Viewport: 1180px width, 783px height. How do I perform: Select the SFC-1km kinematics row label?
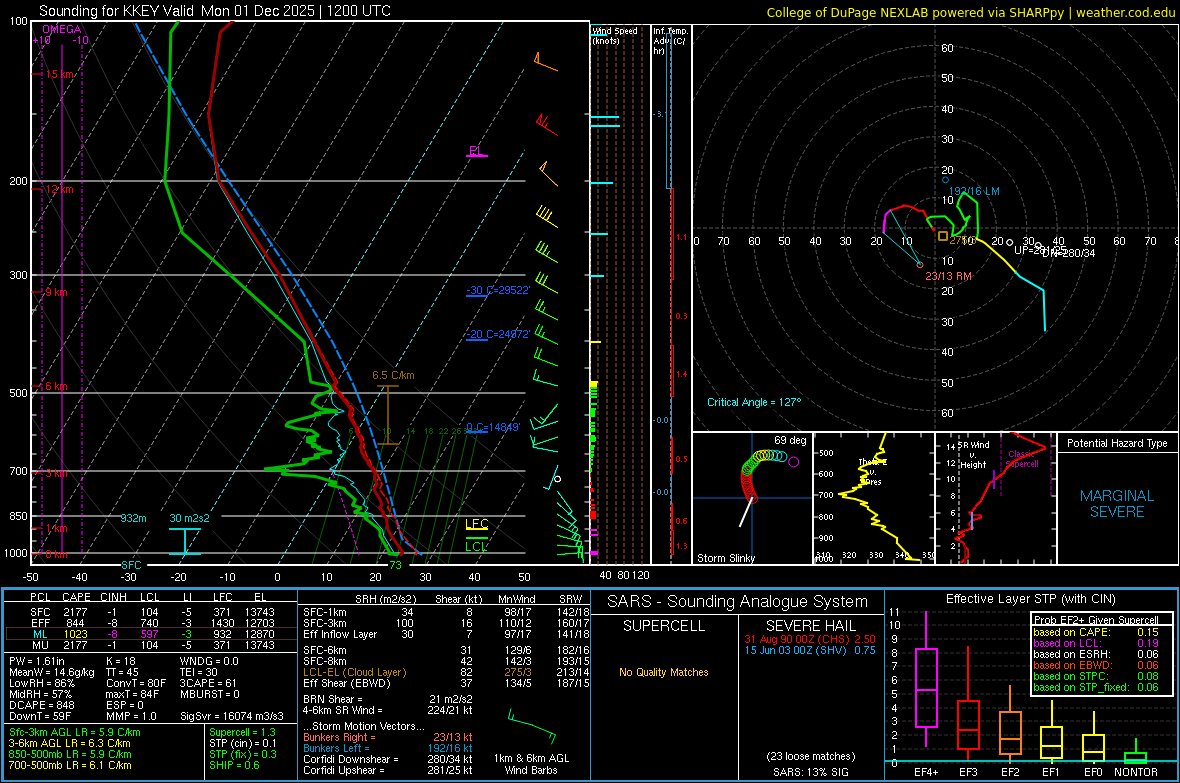[x=324, y=612]
